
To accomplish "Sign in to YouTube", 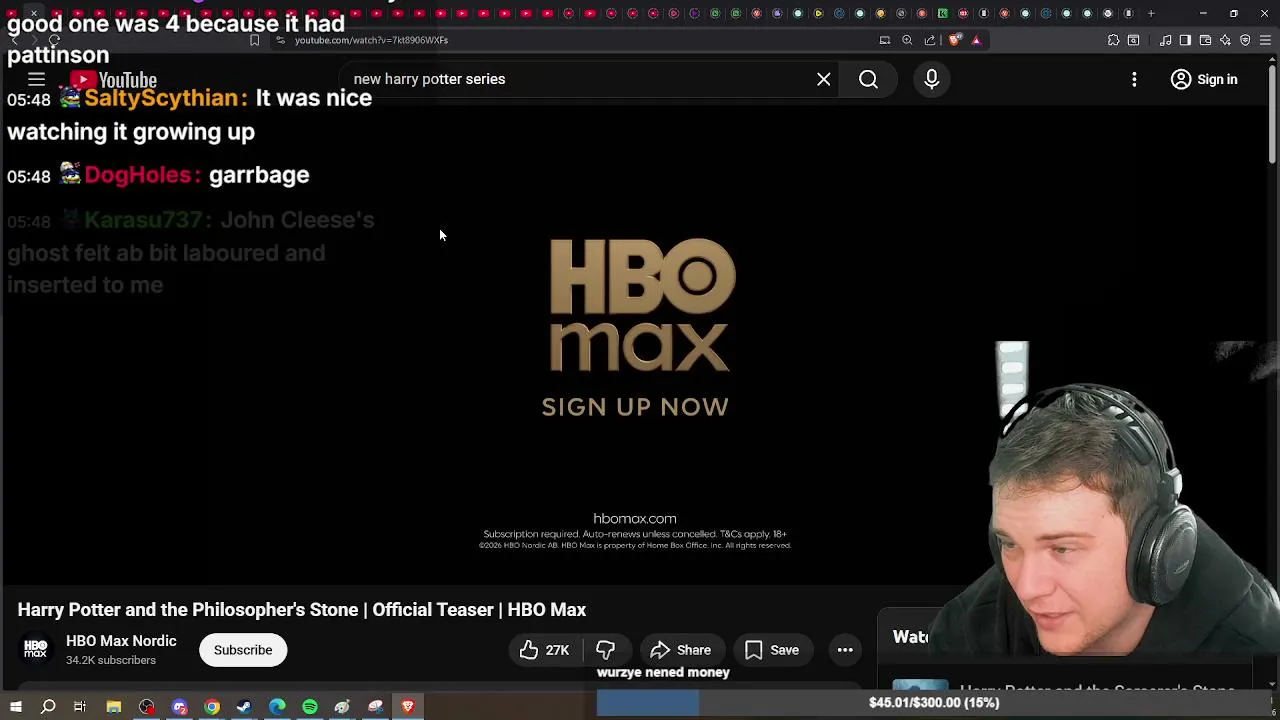I will [1204, 79].
